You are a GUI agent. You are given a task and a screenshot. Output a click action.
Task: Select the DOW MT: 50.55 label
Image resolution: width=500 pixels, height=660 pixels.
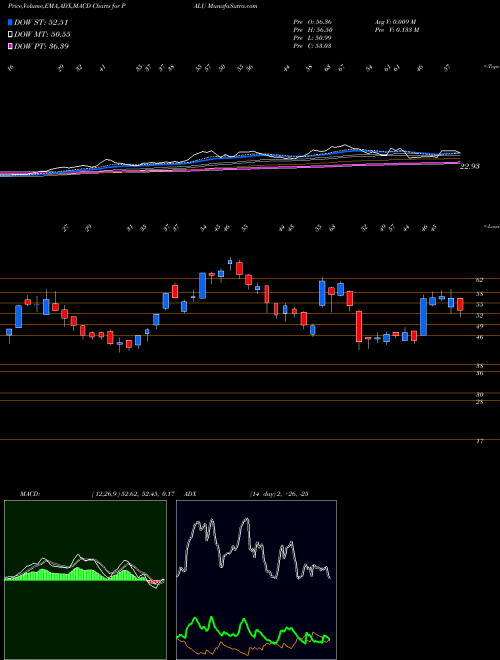point(42,34)
